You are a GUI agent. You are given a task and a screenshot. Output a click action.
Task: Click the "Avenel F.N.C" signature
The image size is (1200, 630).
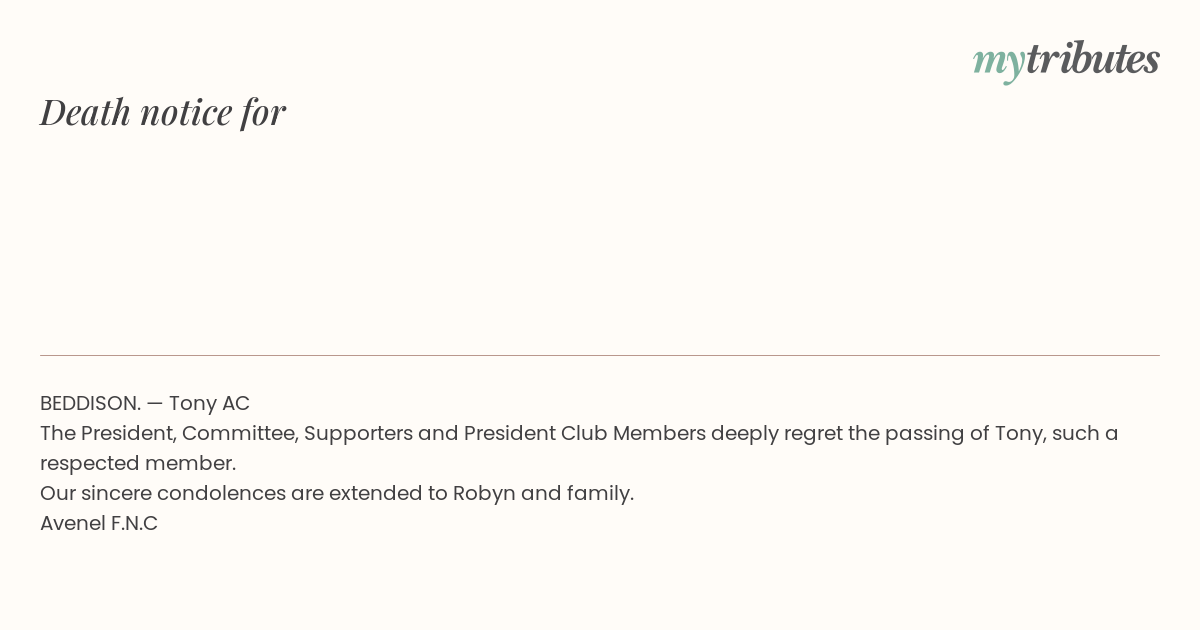(x=99, y=523)
